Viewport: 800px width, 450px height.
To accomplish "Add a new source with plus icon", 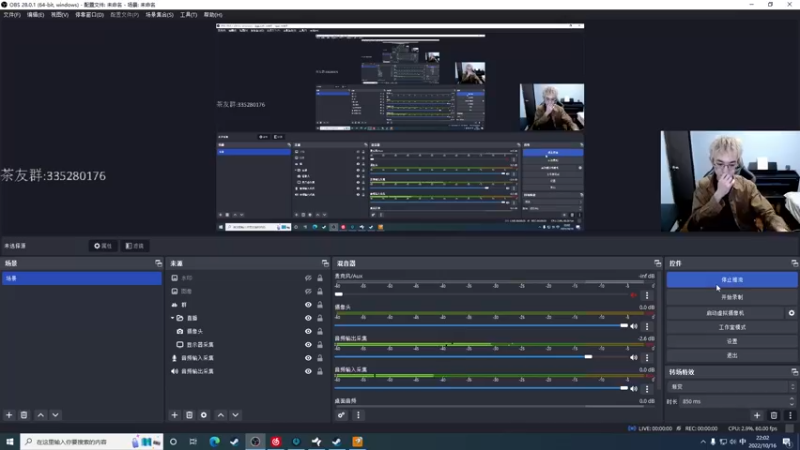I will pyautogui.click(x=174, y=415).
